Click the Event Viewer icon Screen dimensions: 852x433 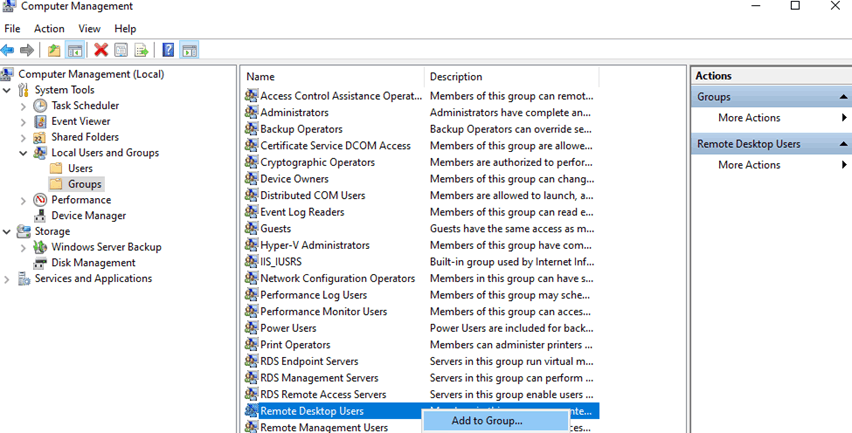(40, 121)
